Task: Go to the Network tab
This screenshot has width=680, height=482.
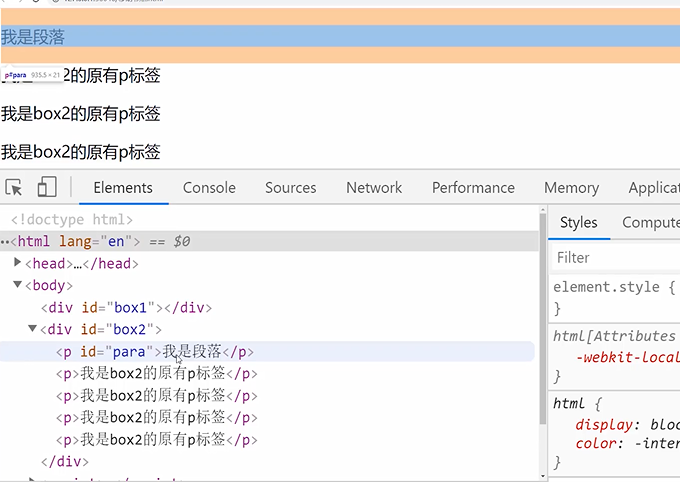Action: 374,188
